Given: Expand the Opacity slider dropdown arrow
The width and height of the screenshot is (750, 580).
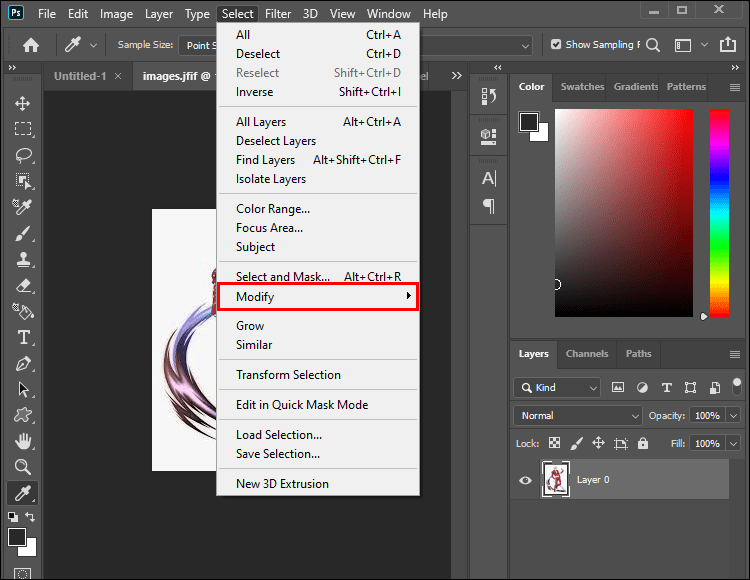Looking at the screenshot, I should [734, 415].
